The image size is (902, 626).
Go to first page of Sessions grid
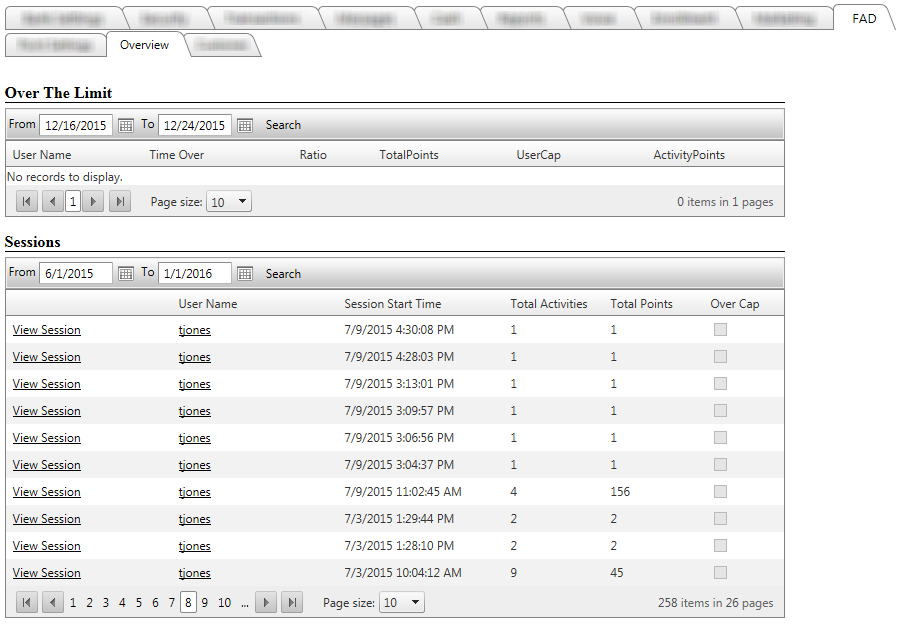pyautogui.click(x=27, y=602)
